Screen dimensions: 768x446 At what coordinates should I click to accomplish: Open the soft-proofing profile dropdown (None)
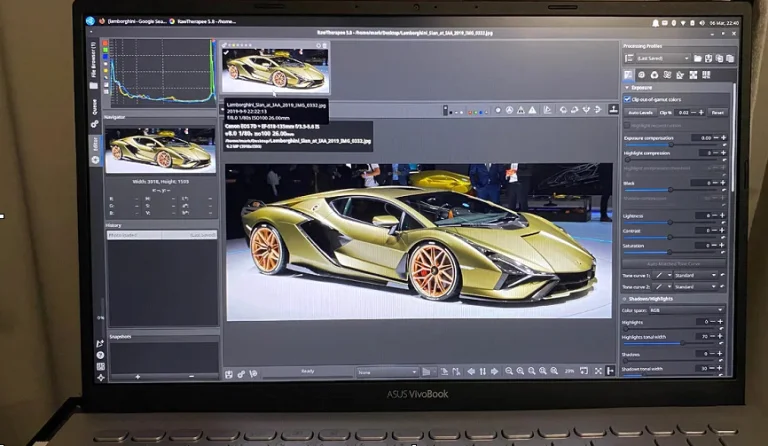(x=387, y=372)
